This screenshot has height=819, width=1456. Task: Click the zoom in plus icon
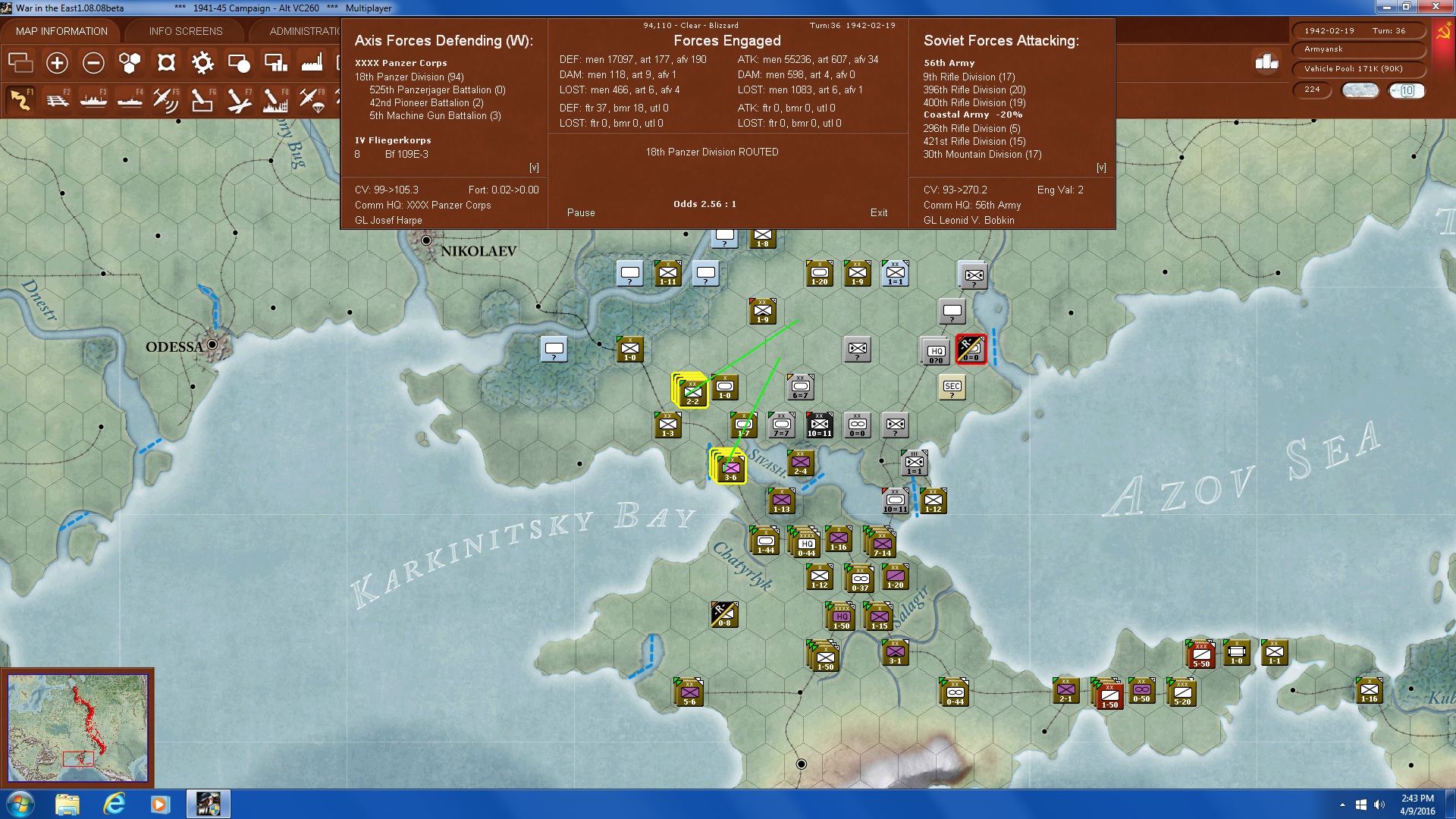coord(57,63)
